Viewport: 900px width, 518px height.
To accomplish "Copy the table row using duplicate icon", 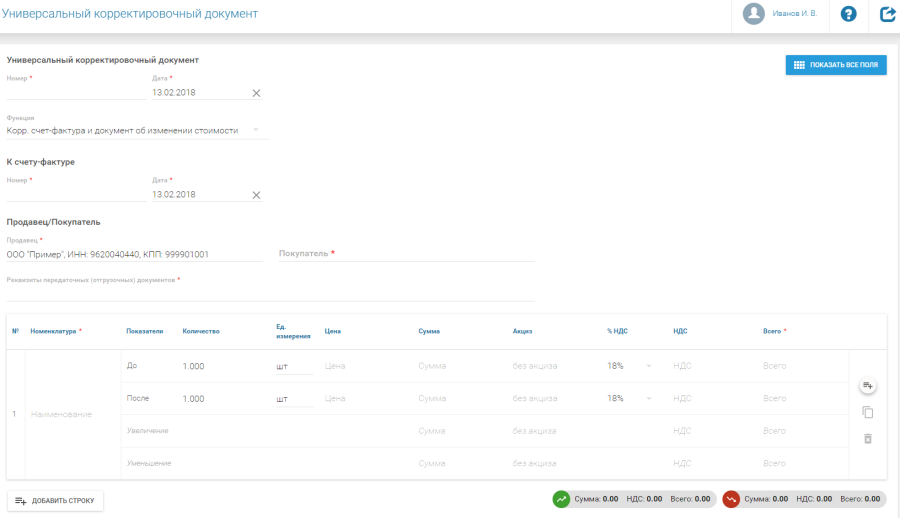I will pyautogui.click(x=867, y=412).
